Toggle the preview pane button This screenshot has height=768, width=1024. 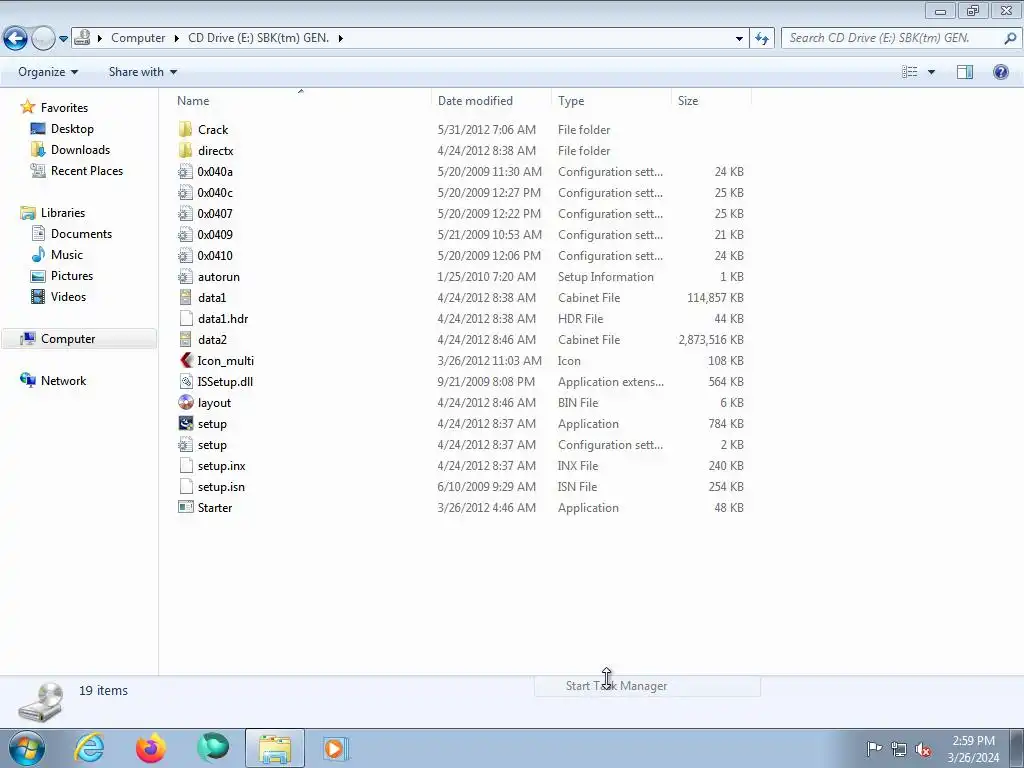965,72
